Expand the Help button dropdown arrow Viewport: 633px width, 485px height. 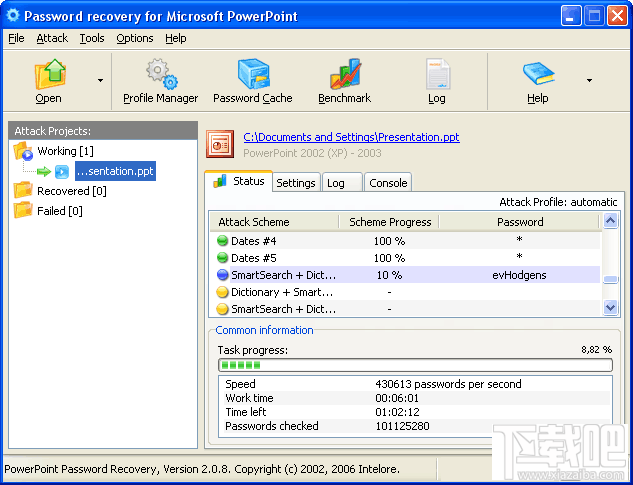(x=589, y=80)
